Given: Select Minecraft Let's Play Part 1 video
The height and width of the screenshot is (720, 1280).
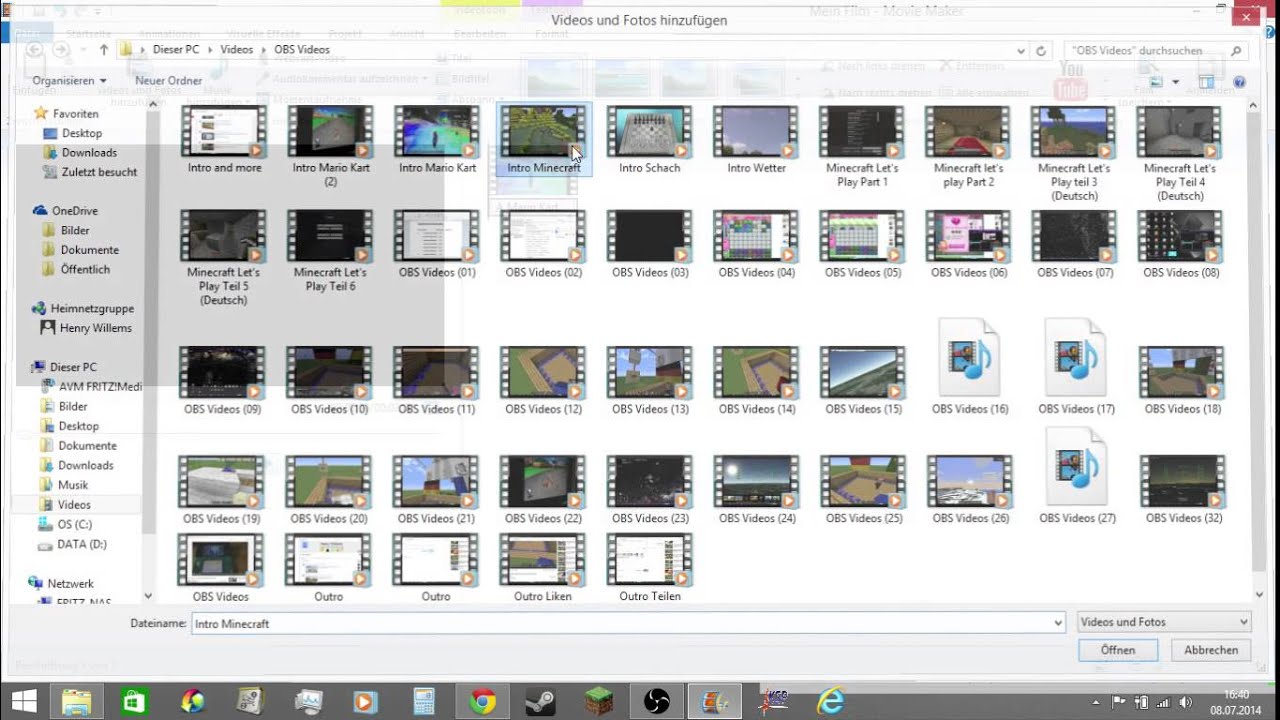Looking at the screenshot, I should pyautogui.click(x=863, y=146).
